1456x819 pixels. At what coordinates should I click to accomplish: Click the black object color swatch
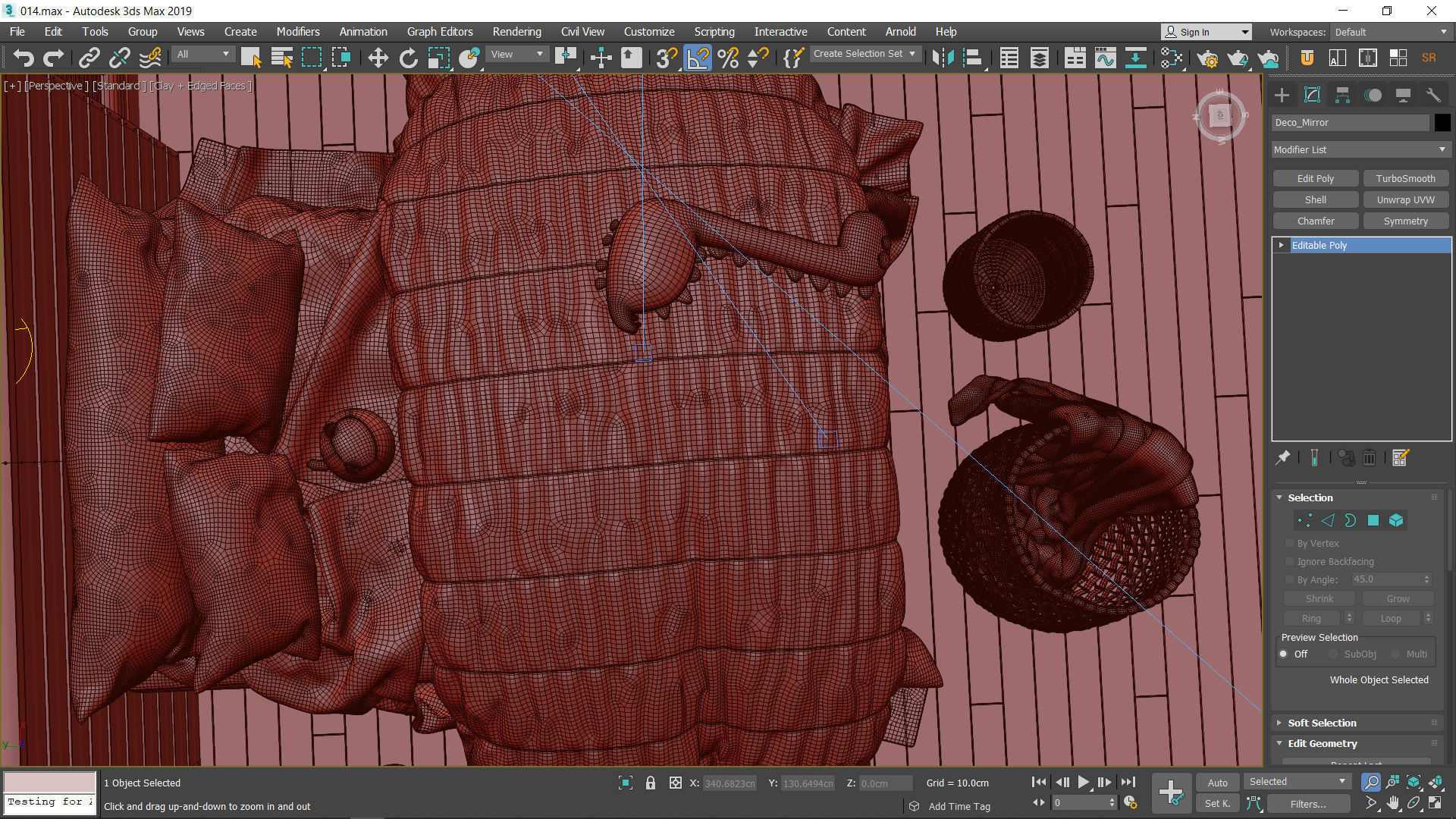(x=1442, y=122)
